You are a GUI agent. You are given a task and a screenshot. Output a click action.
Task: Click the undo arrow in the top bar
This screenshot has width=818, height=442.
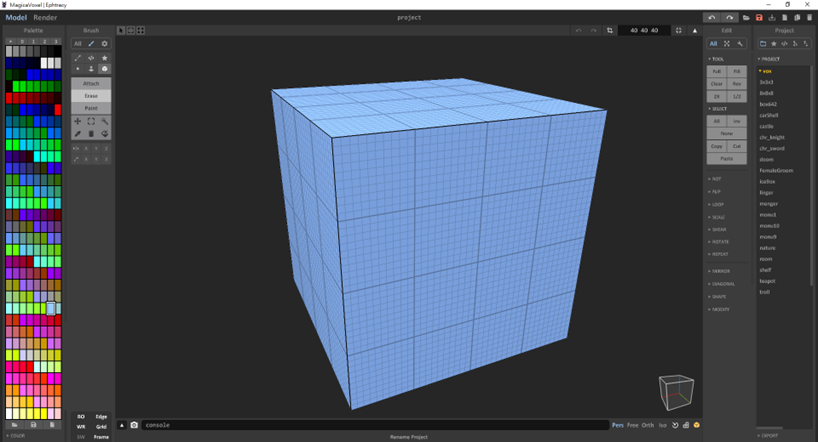pyautogui.click(x=711, y=17)
